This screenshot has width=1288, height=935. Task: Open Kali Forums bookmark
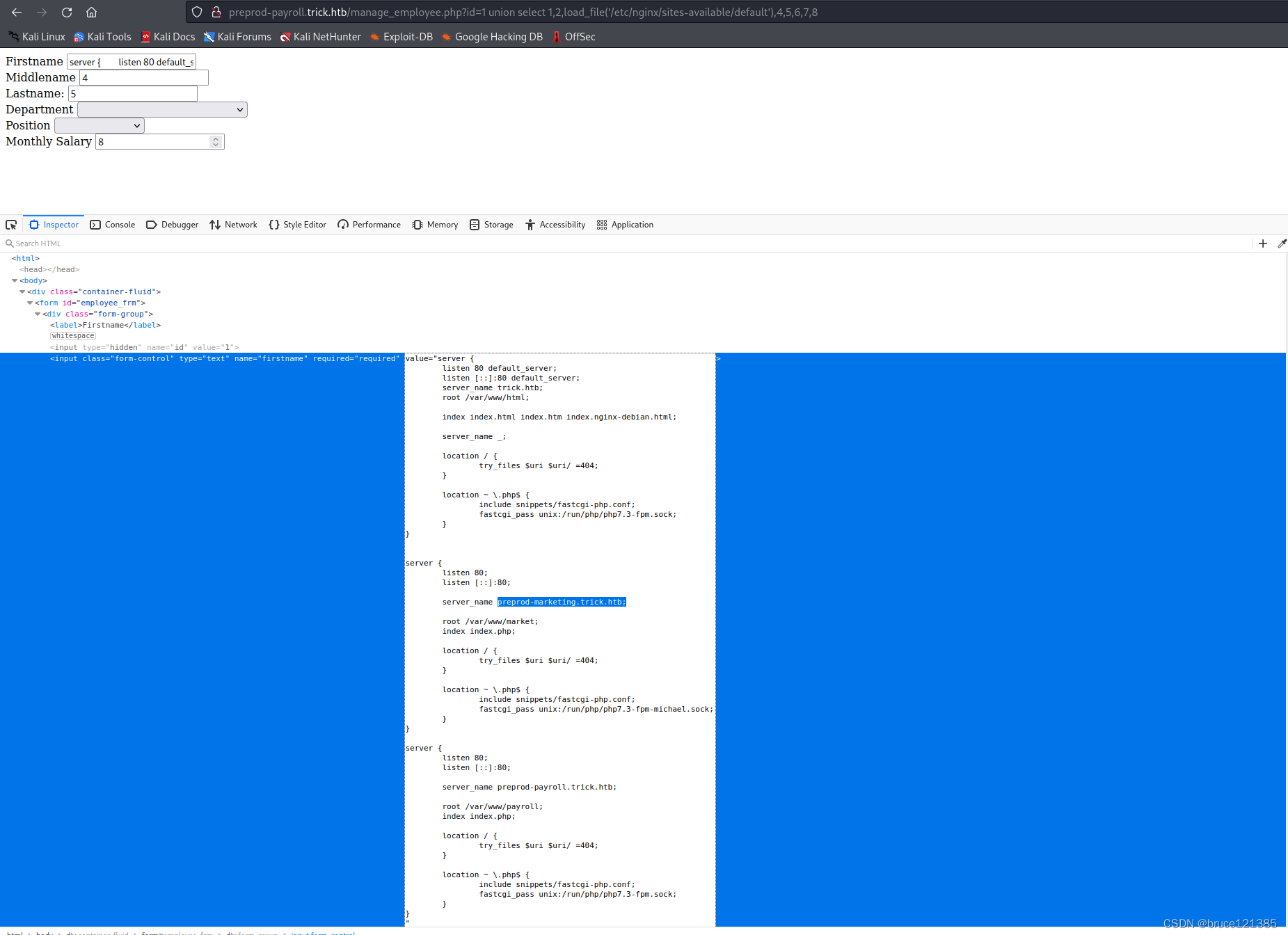coord(237,37)
